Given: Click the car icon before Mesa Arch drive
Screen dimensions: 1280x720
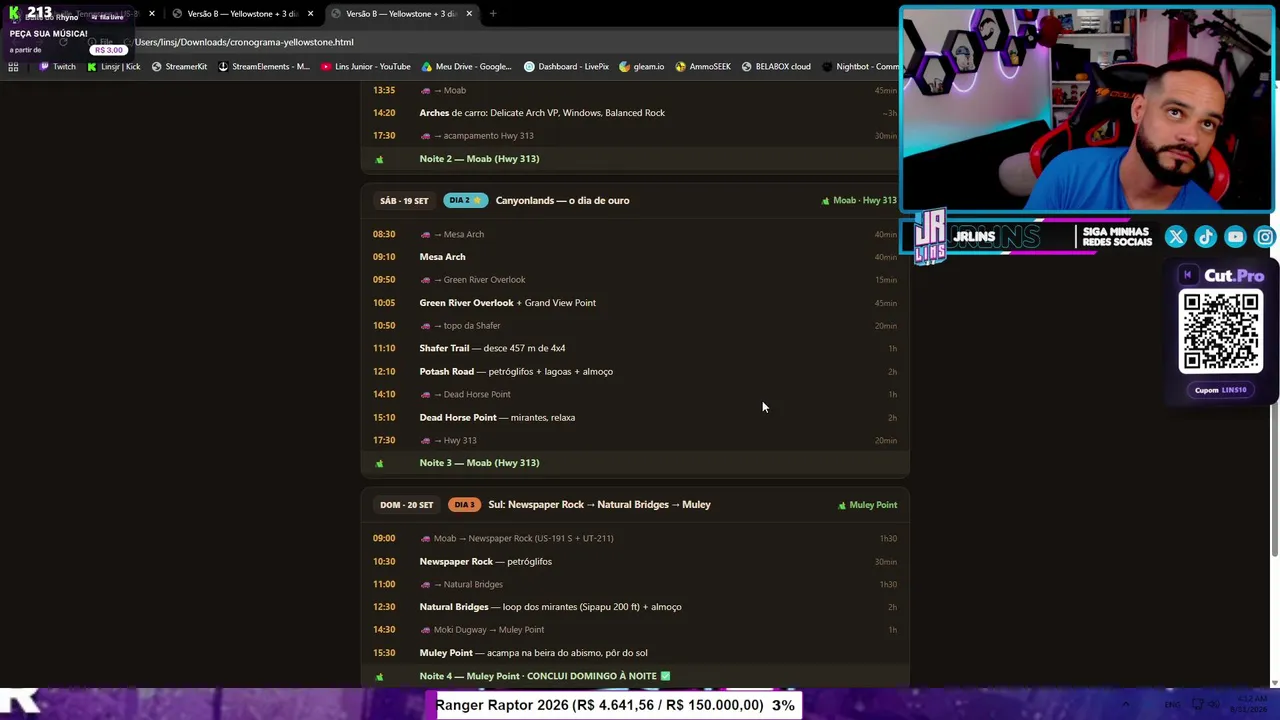Looking at the screenshot, I should pos(425,234).
